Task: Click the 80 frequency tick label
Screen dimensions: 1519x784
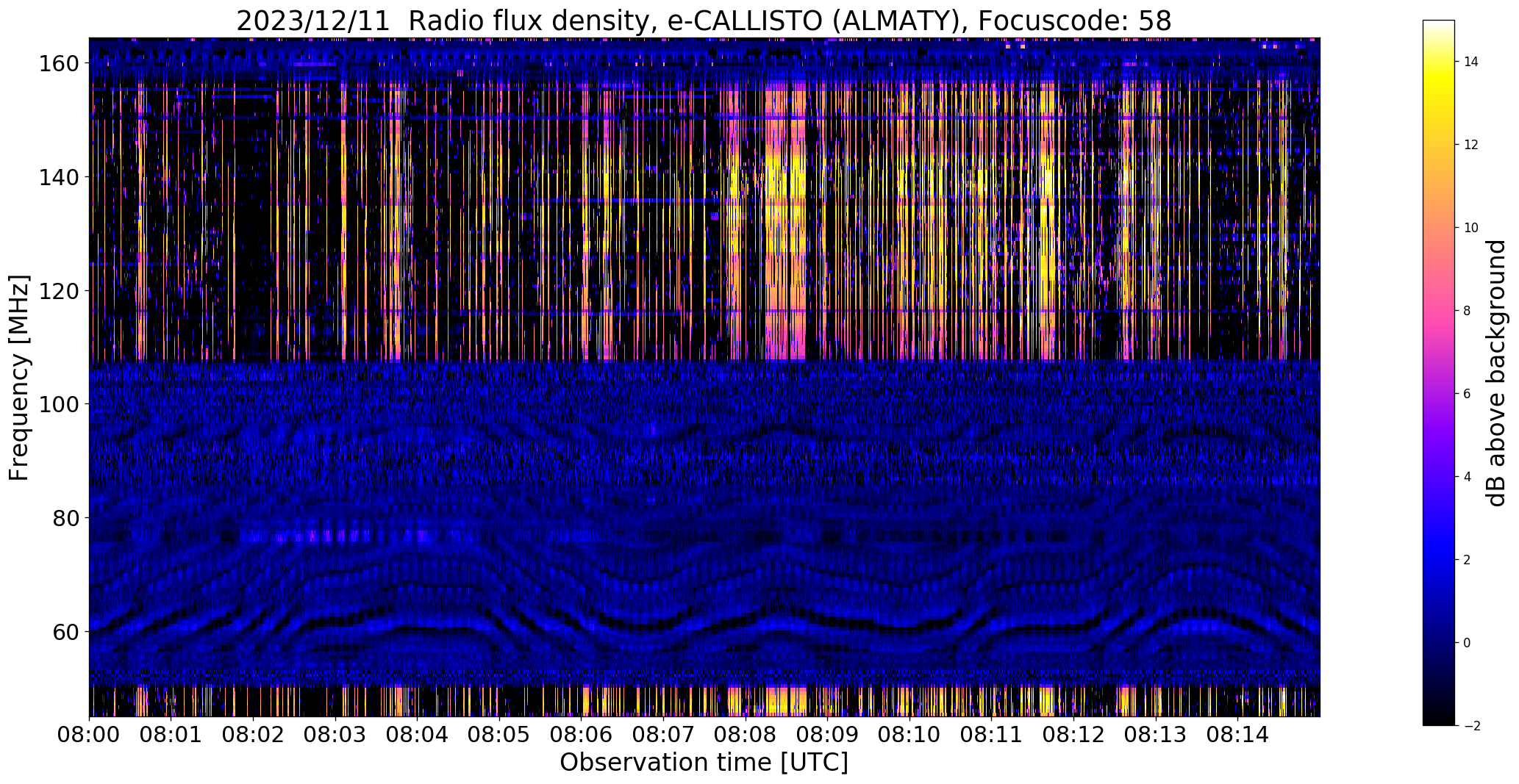Action: click(x=65, y=518)
